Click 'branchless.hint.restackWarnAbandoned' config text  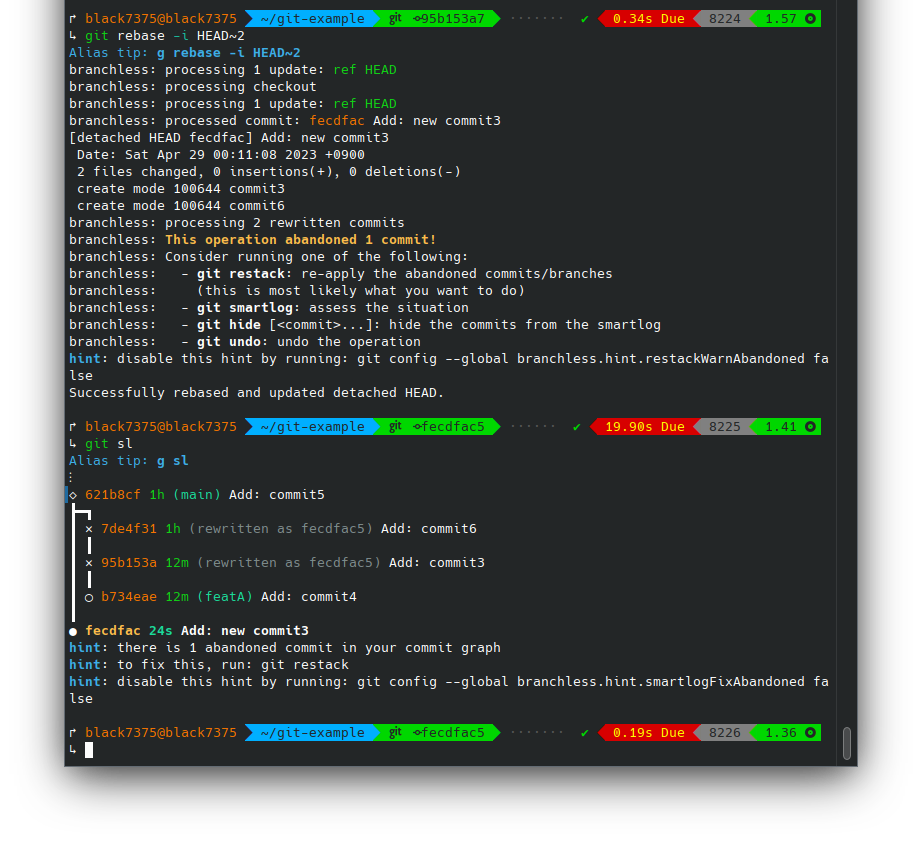(661, 359)
